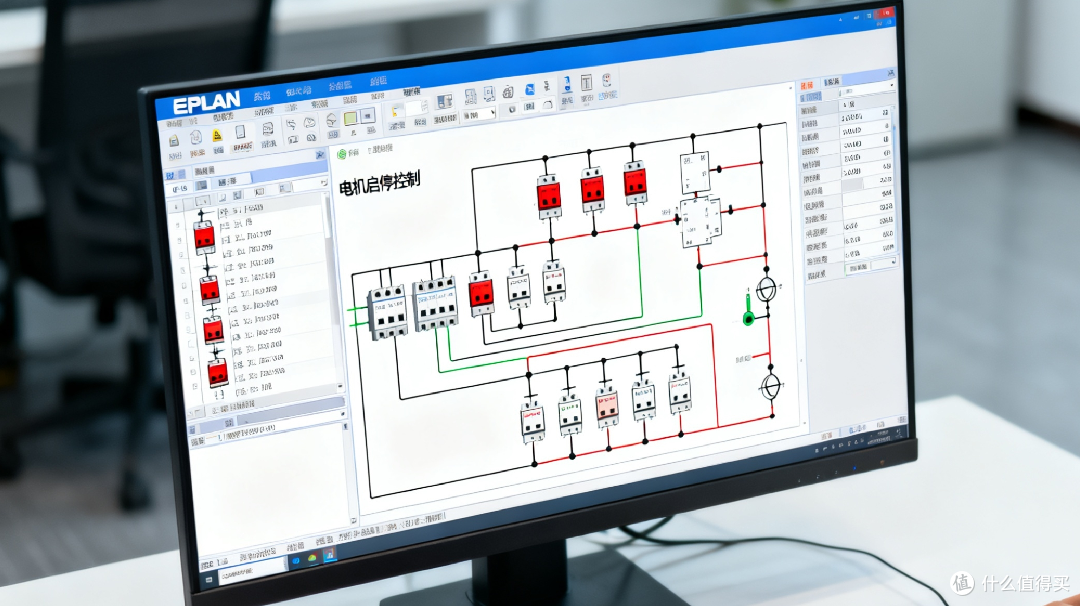
Task: Click the face-shaped icon at ribbon's right end
Action: click(606, 81)
